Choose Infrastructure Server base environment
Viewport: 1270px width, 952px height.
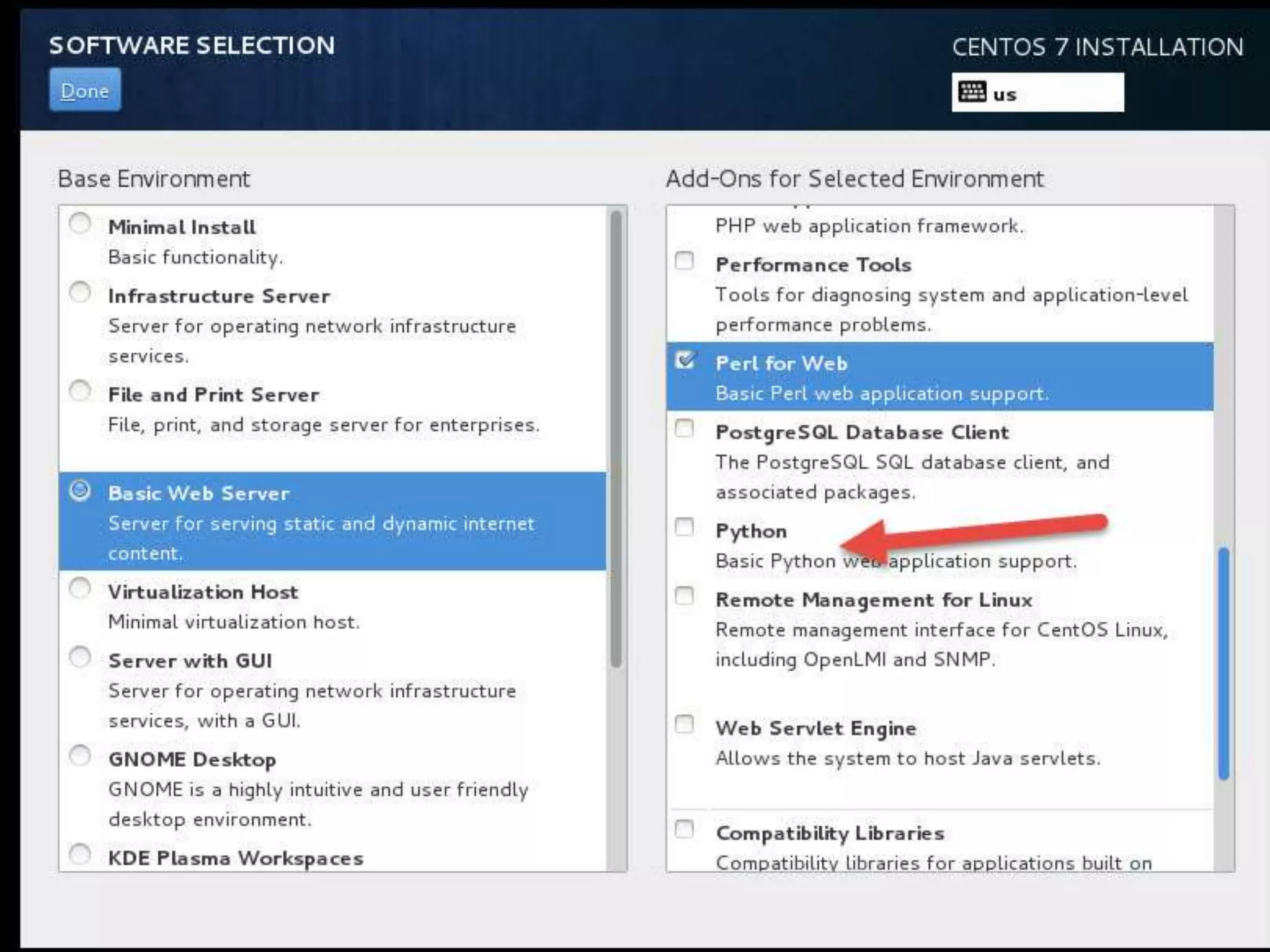80,292
